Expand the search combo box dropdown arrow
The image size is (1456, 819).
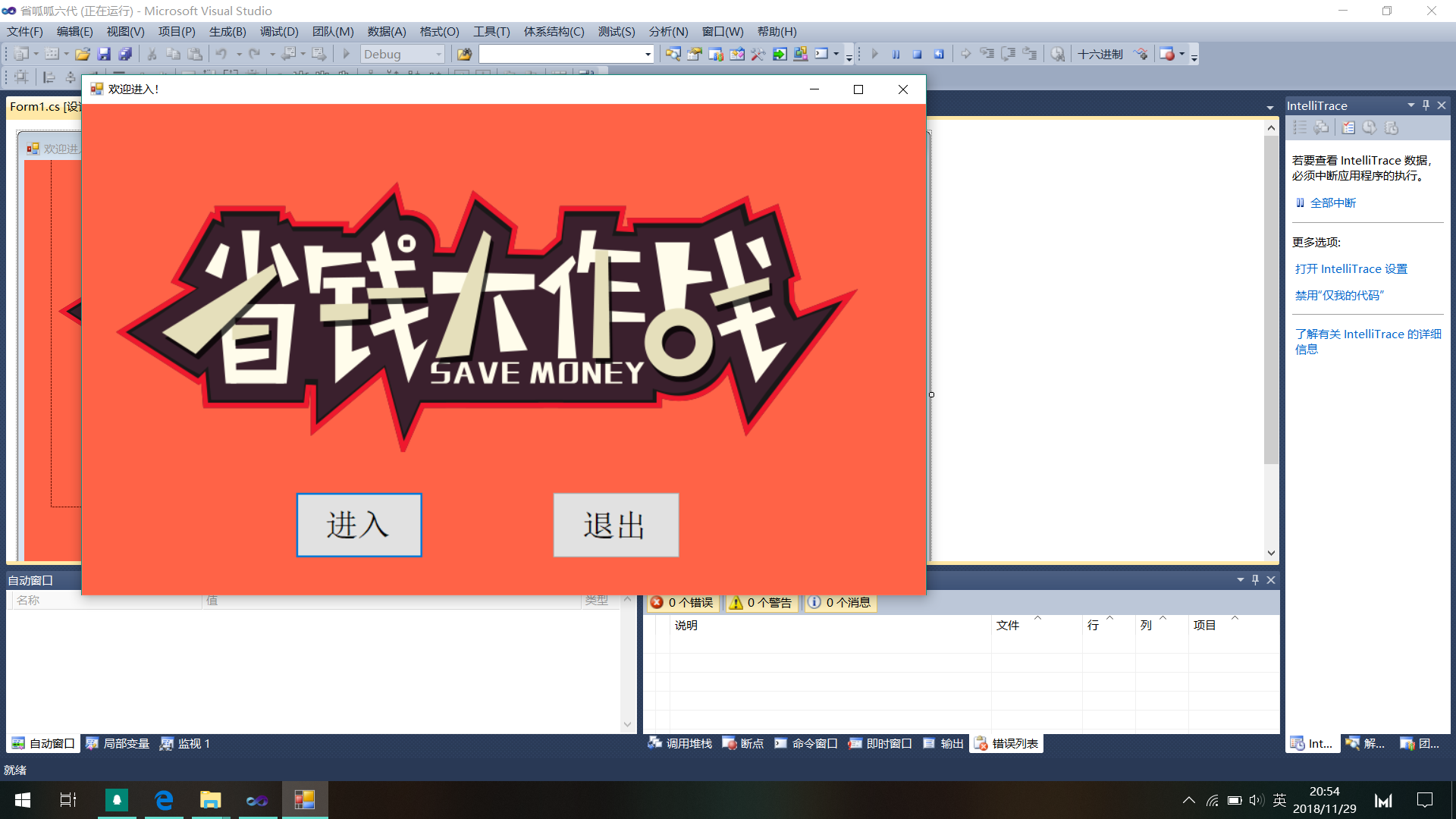pos(648,54)
